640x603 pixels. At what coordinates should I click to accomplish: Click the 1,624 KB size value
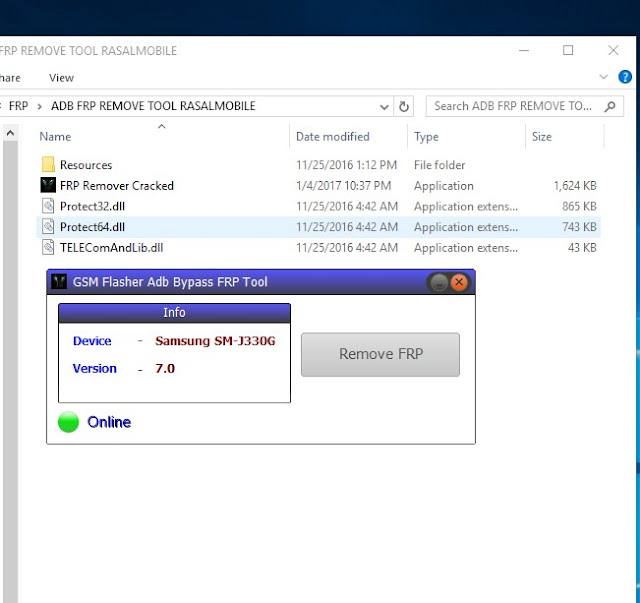575,186
